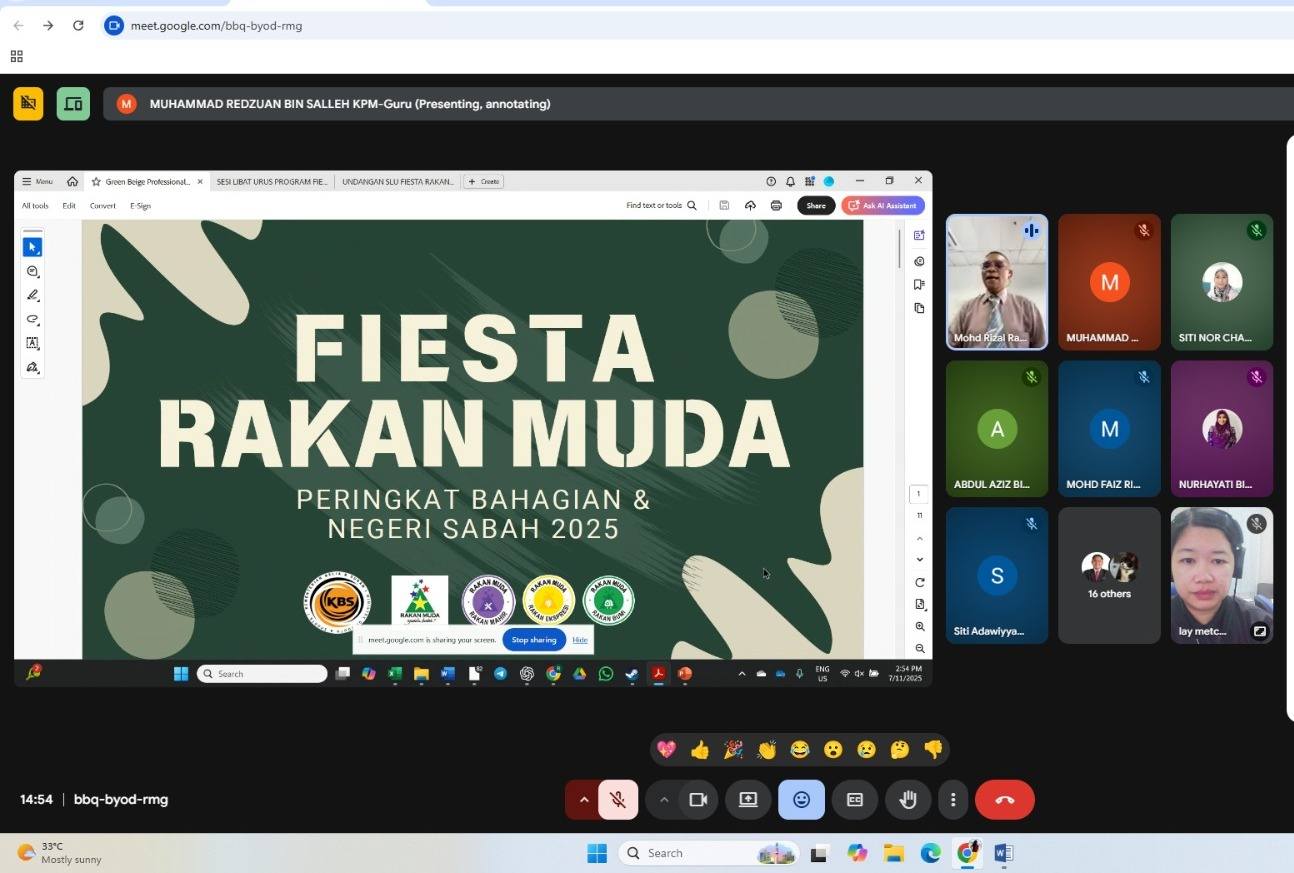Viewport: 1294px width, 873px height.
Task: Unmute the microphone in the call bar
Action: point(618,800)
